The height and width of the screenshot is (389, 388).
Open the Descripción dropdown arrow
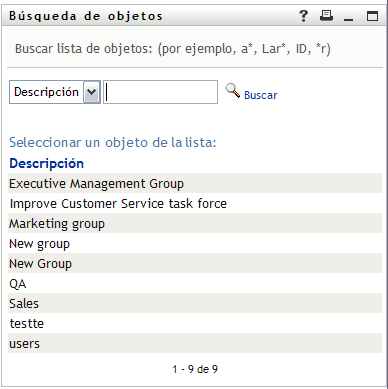[x=92, y=92]
